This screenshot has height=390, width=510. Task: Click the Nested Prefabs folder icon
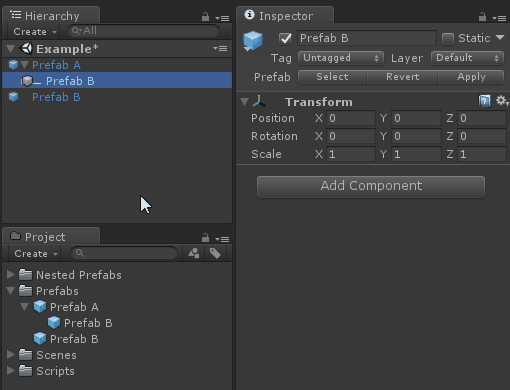pos(26,275)
